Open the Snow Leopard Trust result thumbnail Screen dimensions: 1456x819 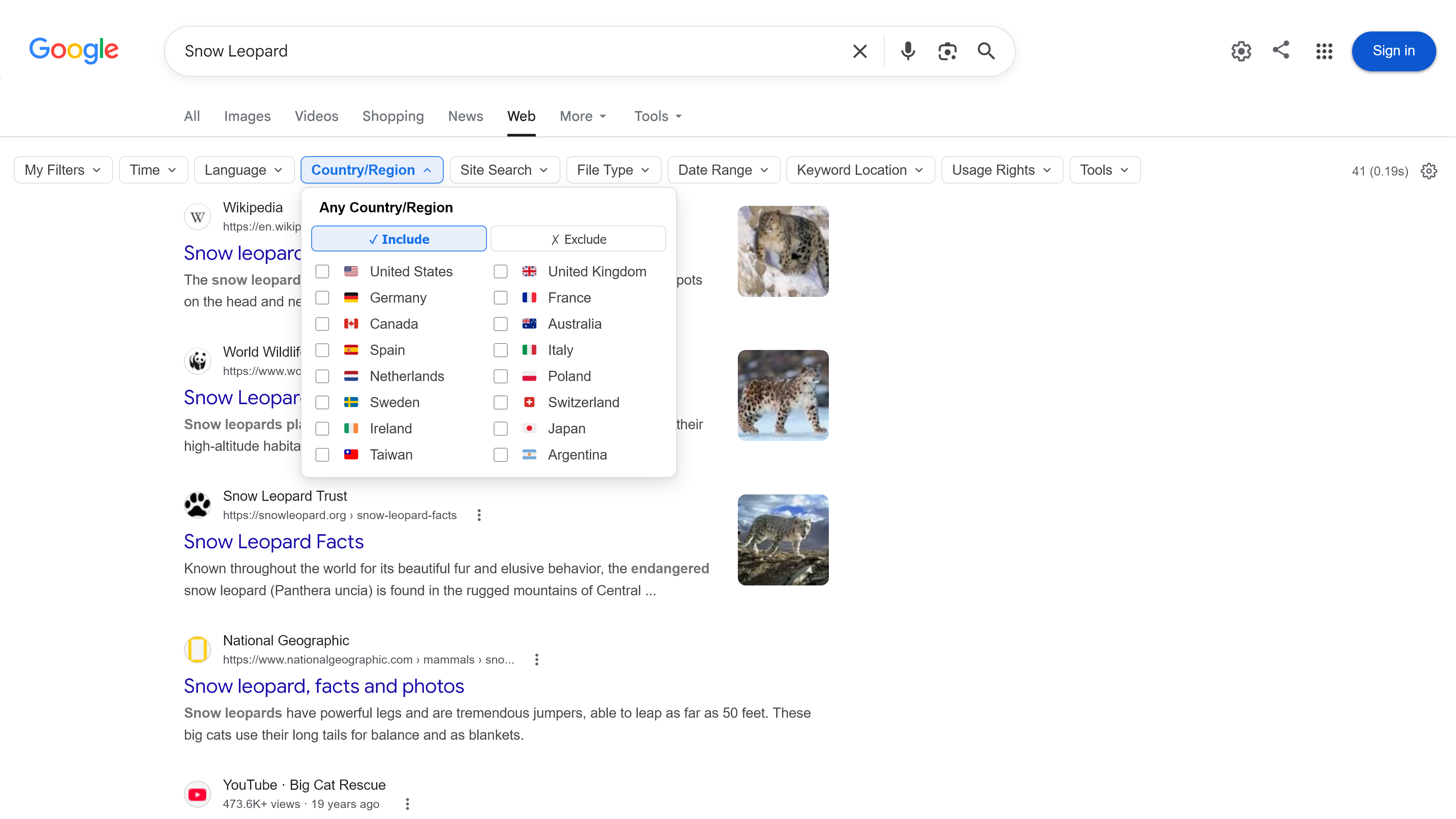(783, 540)
